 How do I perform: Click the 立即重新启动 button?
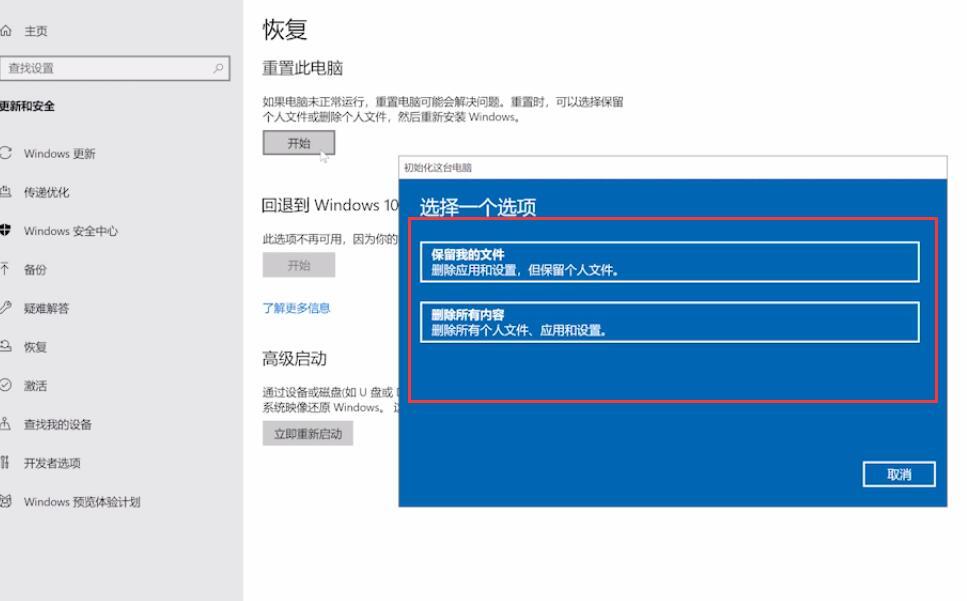[308, 434]
